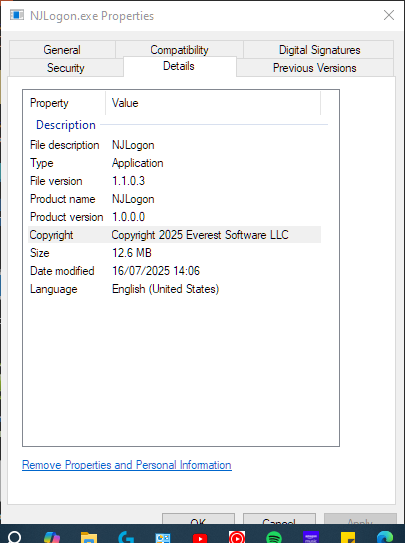Screen dimensions: 405x543
Task: Click the value 16/07/2025 14:06
Action: click(156, 271)
